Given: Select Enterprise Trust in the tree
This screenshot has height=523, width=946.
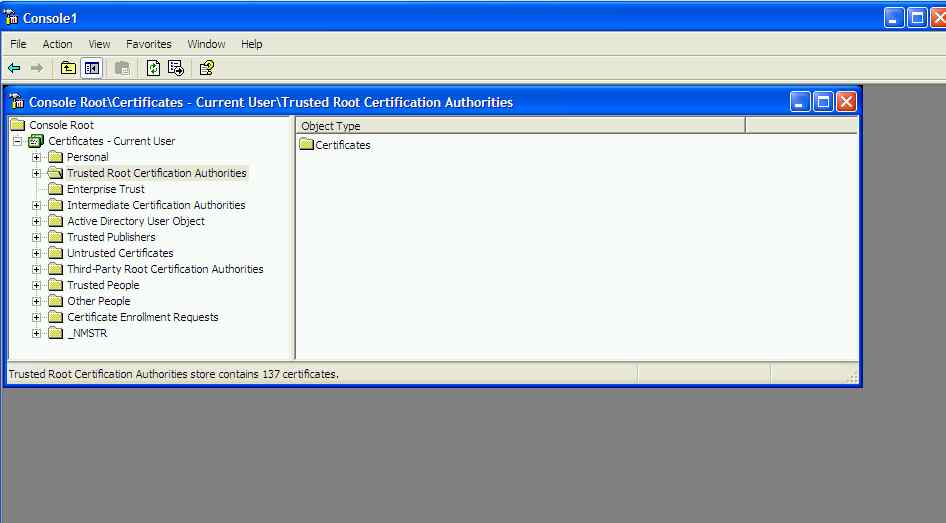Looking at the screenshot, I should (106, 189).
